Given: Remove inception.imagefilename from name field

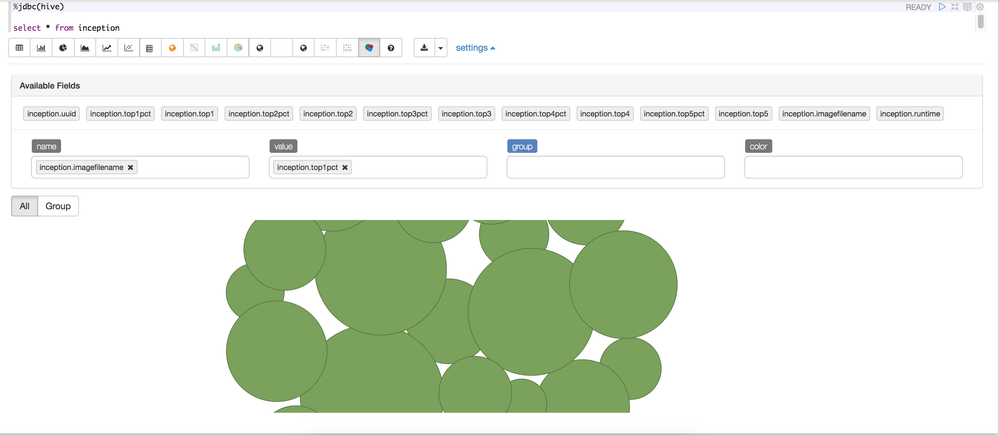Looking at the screenshot, I should point(131,168).
